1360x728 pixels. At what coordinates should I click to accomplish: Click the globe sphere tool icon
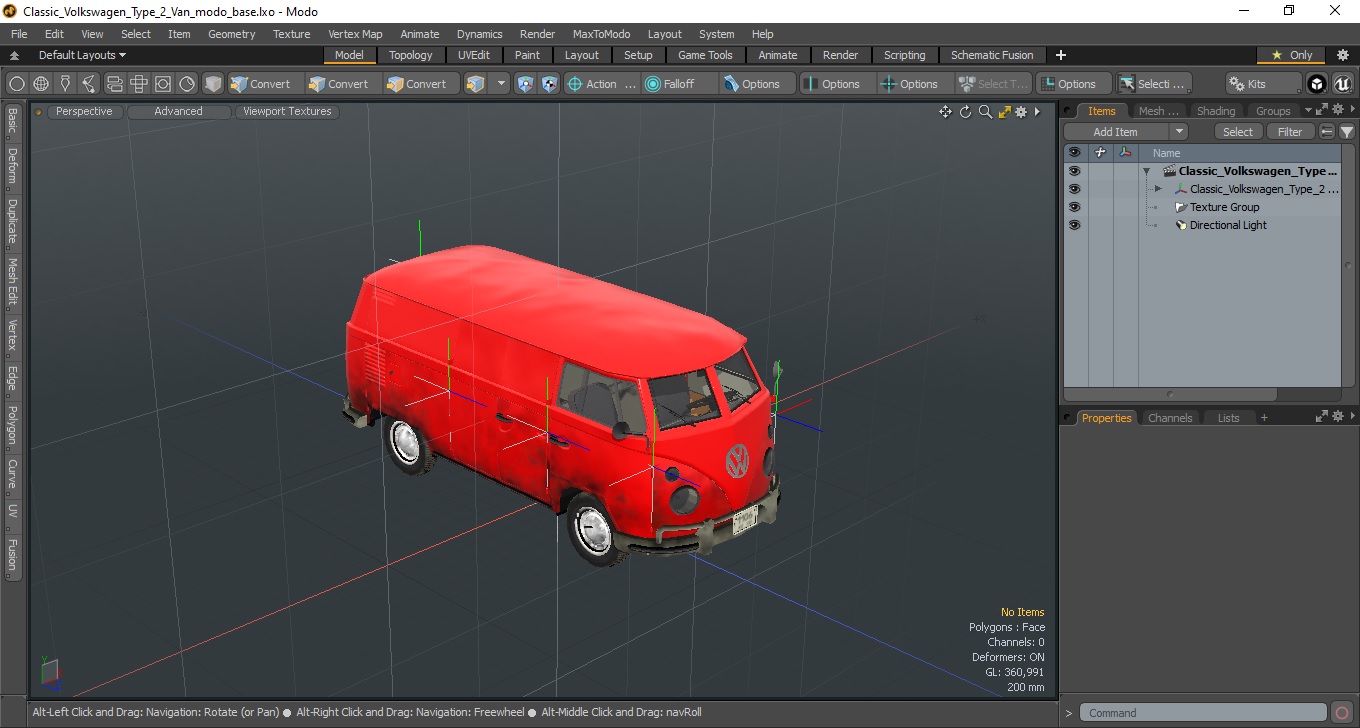(41, 84)
